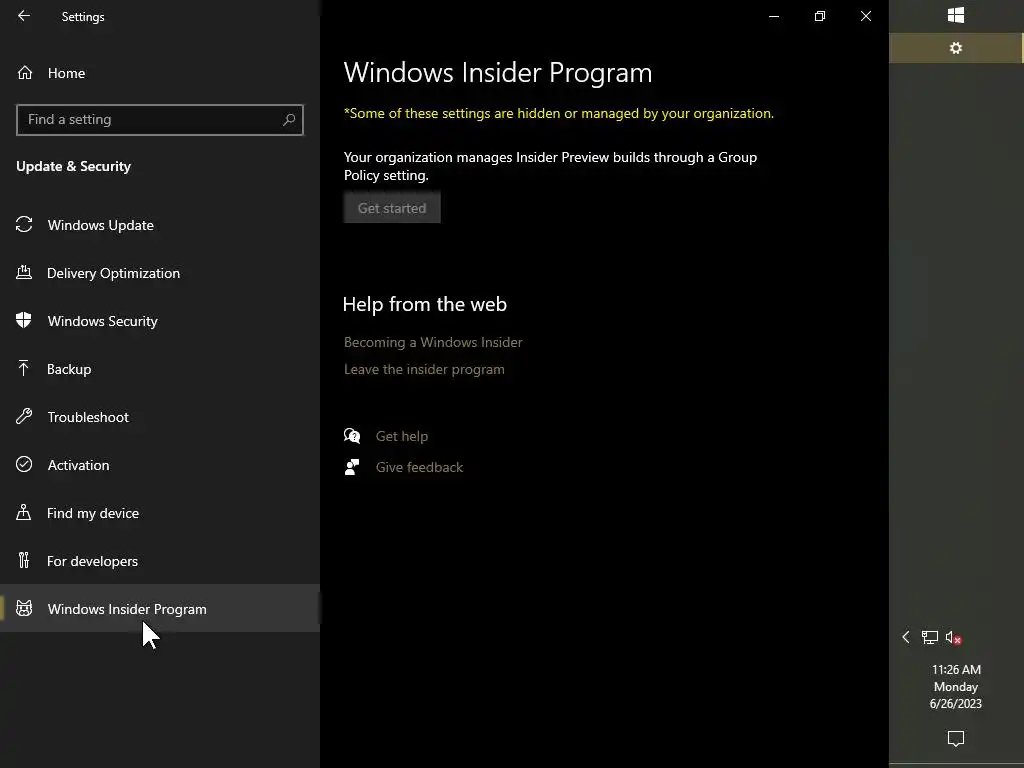Click the Get help link
Image resolution: width=1024 pixels, height=768 pixels.
402,436
